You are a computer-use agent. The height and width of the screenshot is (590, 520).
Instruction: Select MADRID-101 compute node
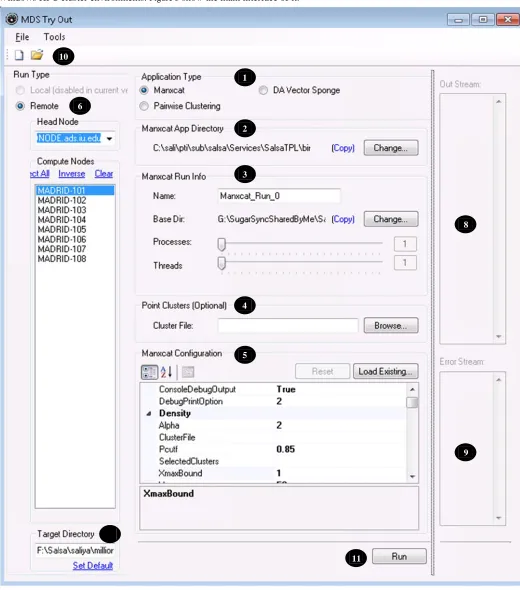click(75, 190)
